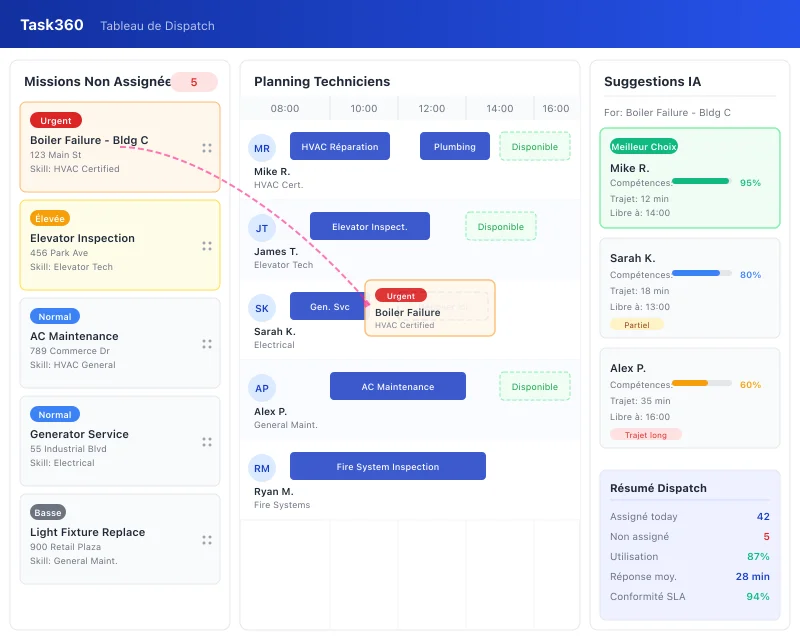Image resolution: width=800 pixels, height=640 pixels.
Task: Click Alex P.'s avatar icon
Action: 261,388
